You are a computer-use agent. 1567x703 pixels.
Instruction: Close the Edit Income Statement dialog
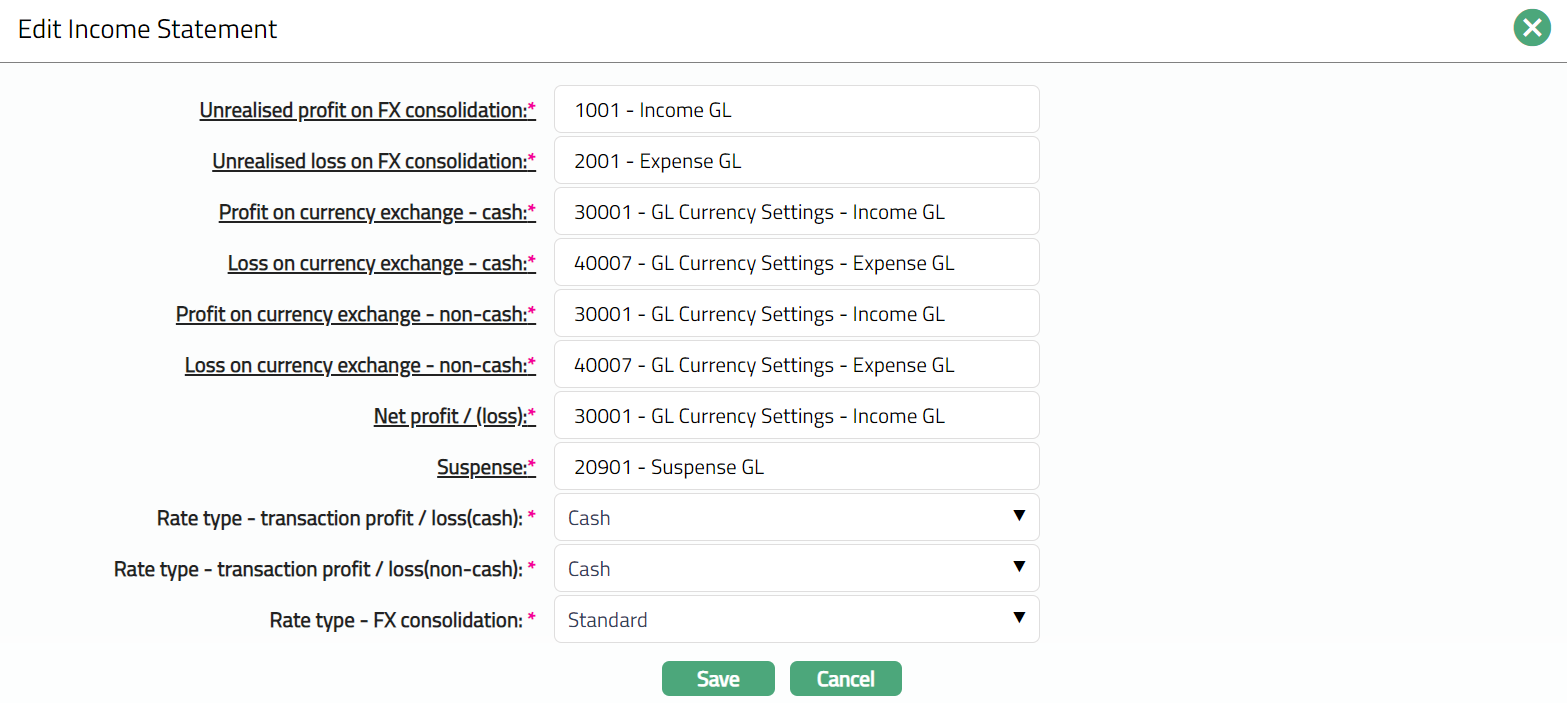pyautogui.click(x=1531, y=28)
